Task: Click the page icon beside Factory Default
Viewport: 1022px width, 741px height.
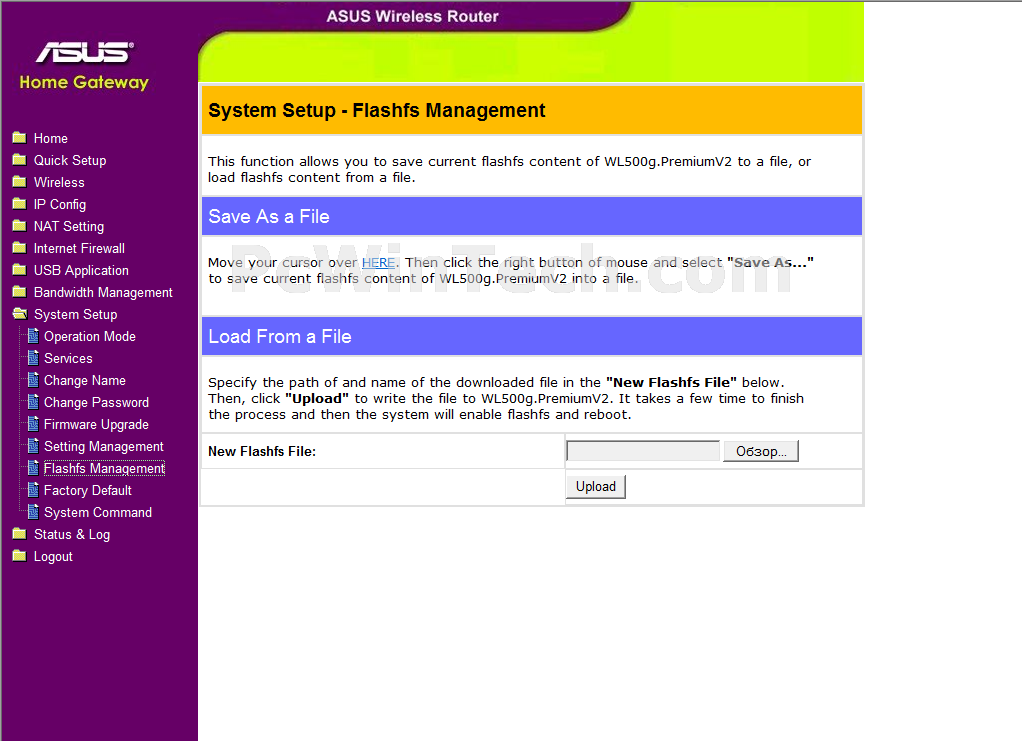Action: click(33, 490)
